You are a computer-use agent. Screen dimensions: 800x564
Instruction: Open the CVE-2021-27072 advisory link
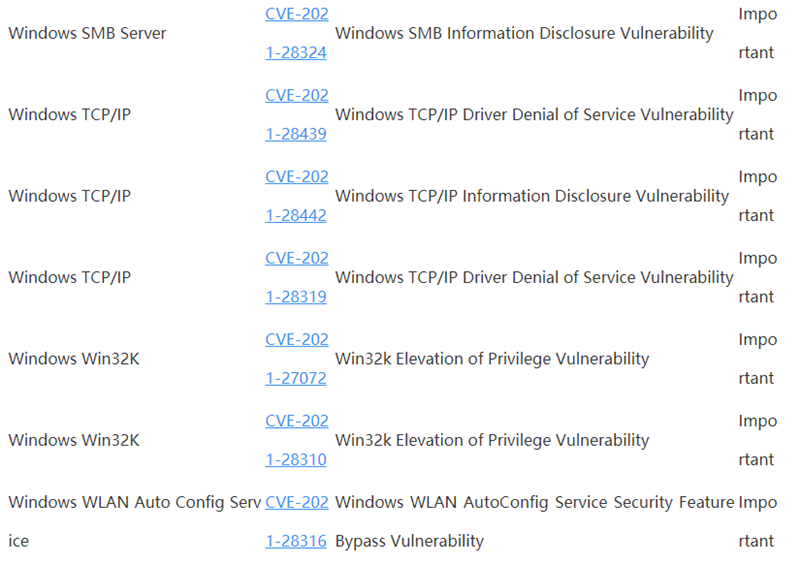296,340
